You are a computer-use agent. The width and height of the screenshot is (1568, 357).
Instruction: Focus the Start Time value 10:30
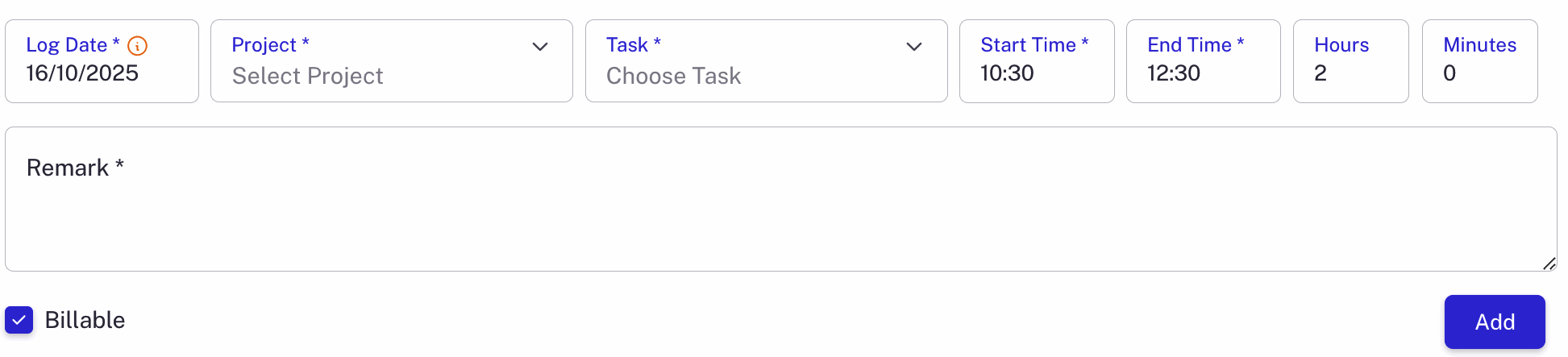[x=1007, y=73]
